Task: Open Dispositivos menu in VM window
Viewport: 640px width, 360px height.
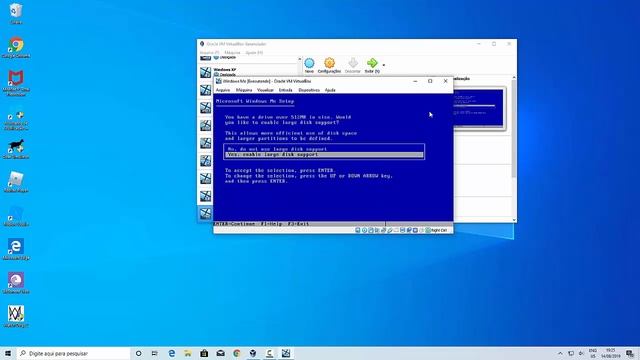Action: pyautogui.click(x=309, y=90)
